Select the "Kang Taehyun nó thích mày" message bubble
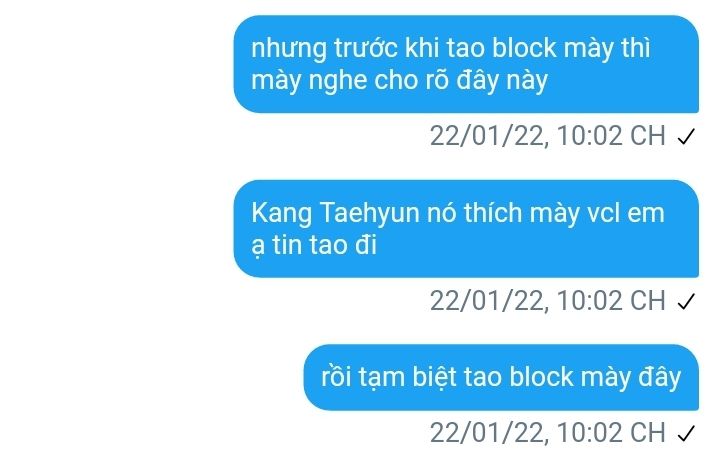Viewport: 720px width, 470px height. [466, 229]
